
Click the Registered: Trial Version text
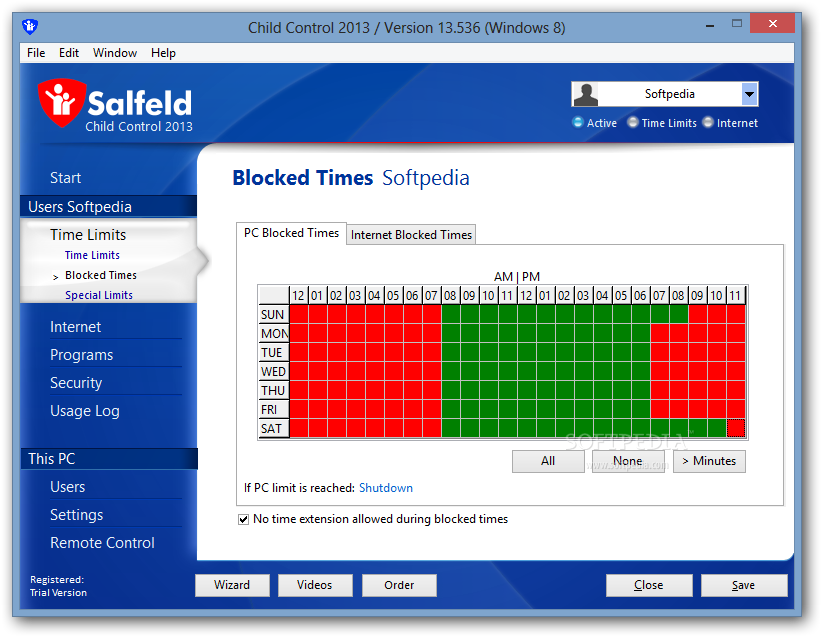click(x=58, y=586)
